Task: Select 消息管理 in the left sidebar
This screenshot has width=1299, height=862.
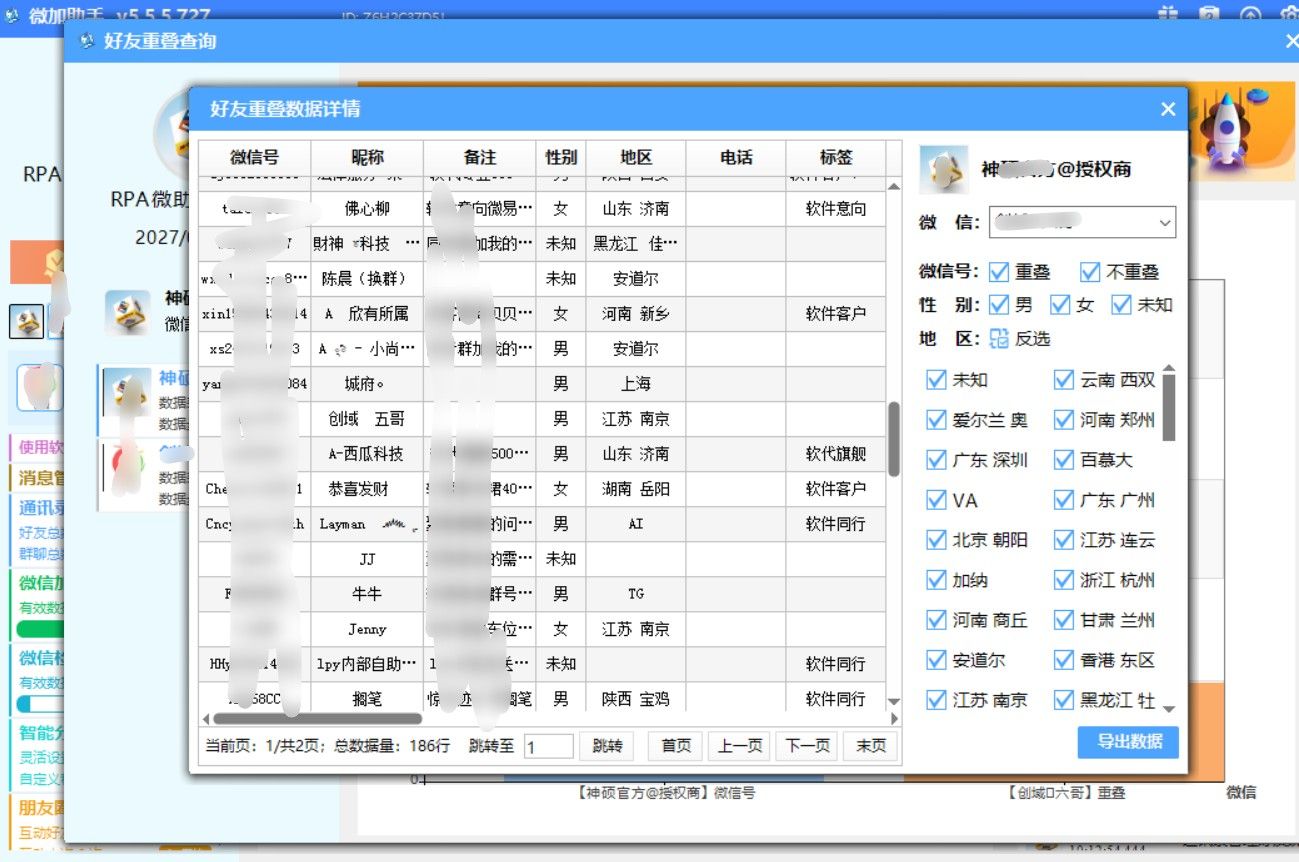Action: 36,477
